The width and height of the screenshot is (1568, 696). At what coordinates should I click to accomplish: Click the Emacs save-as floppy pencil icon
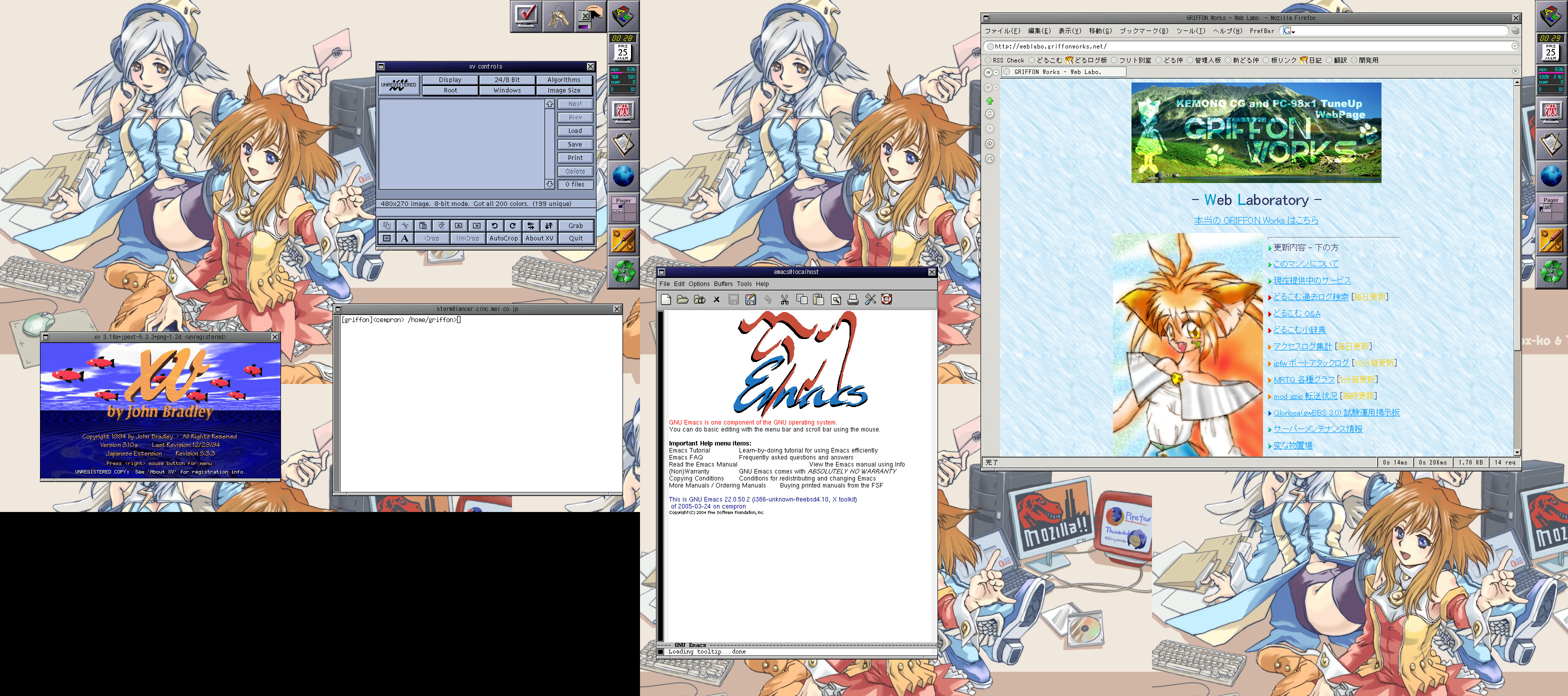750,299
